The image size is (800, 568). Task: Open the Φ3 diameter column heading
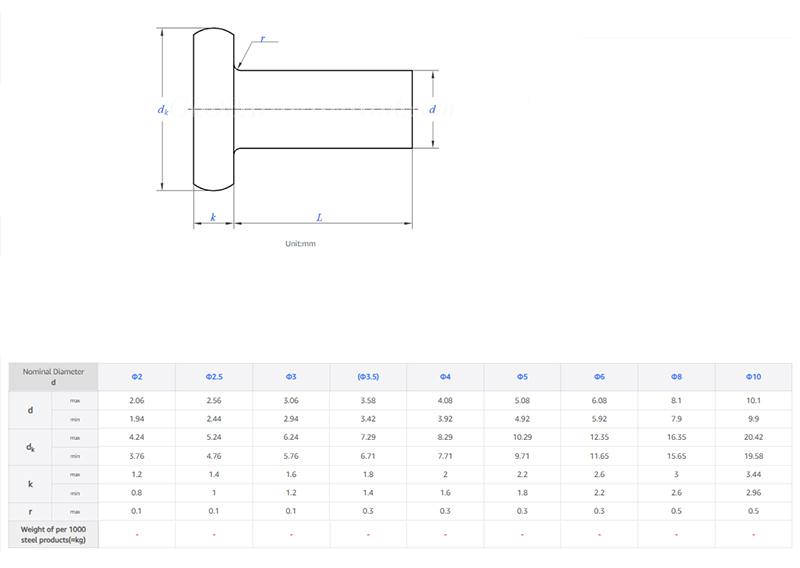coord(291,376)
